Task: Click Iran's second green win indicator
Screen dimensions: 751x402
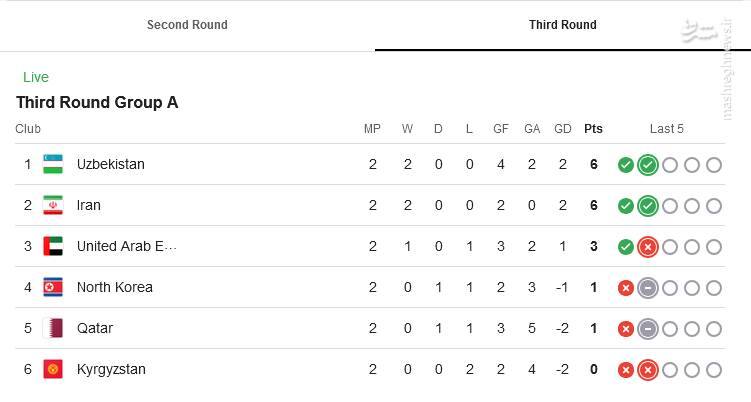Action: point(648,206)
